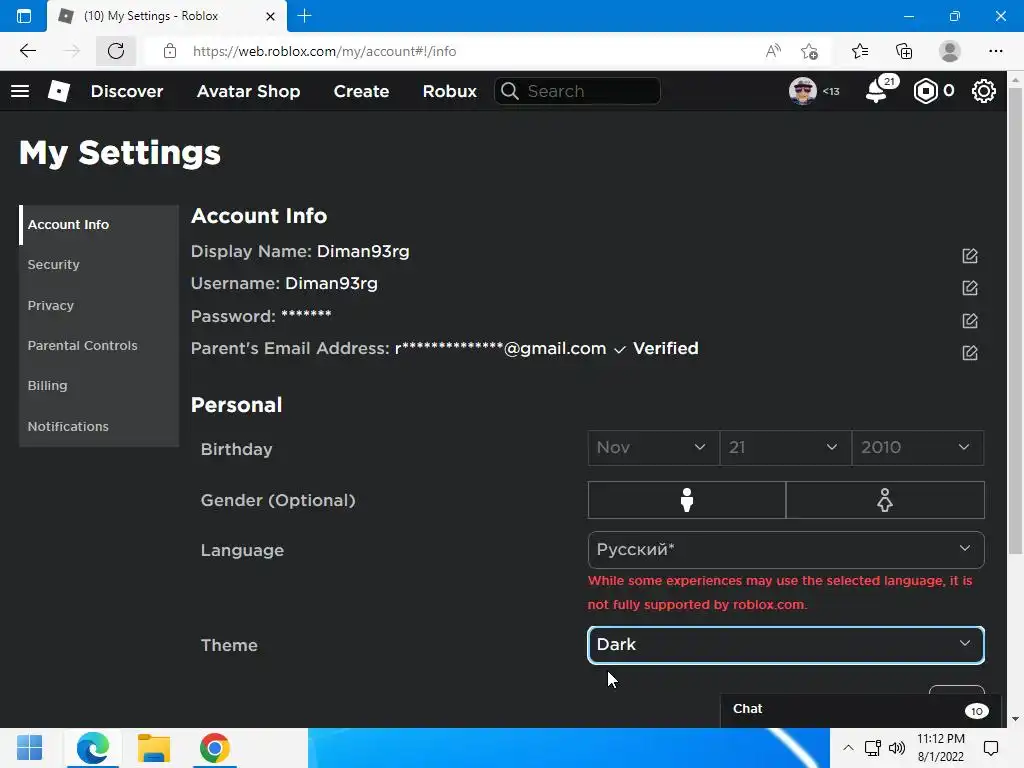View site information lock icon

170,51
